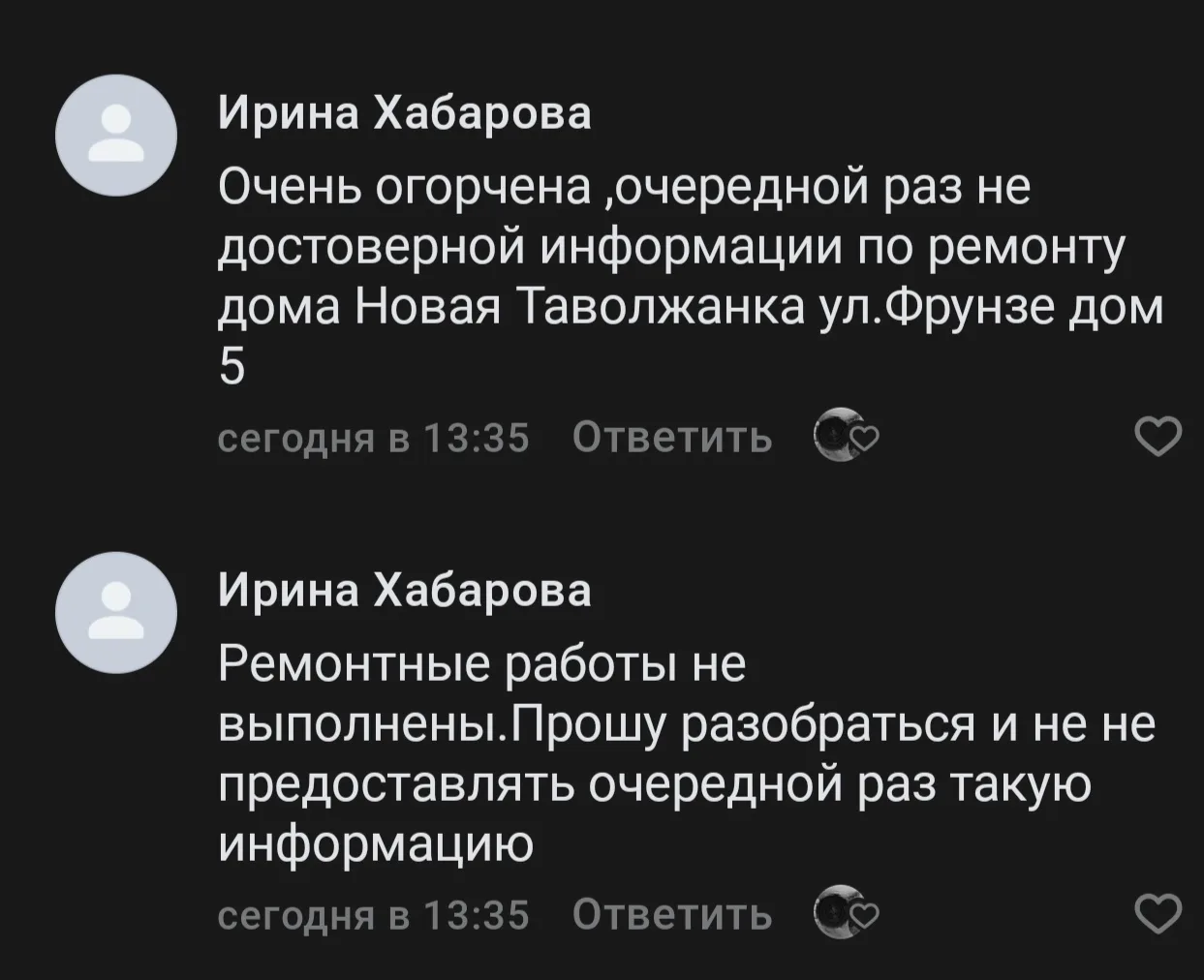View who liked the first comment
This screenshot has width=1204, height=980.
[x=837, y=435]
